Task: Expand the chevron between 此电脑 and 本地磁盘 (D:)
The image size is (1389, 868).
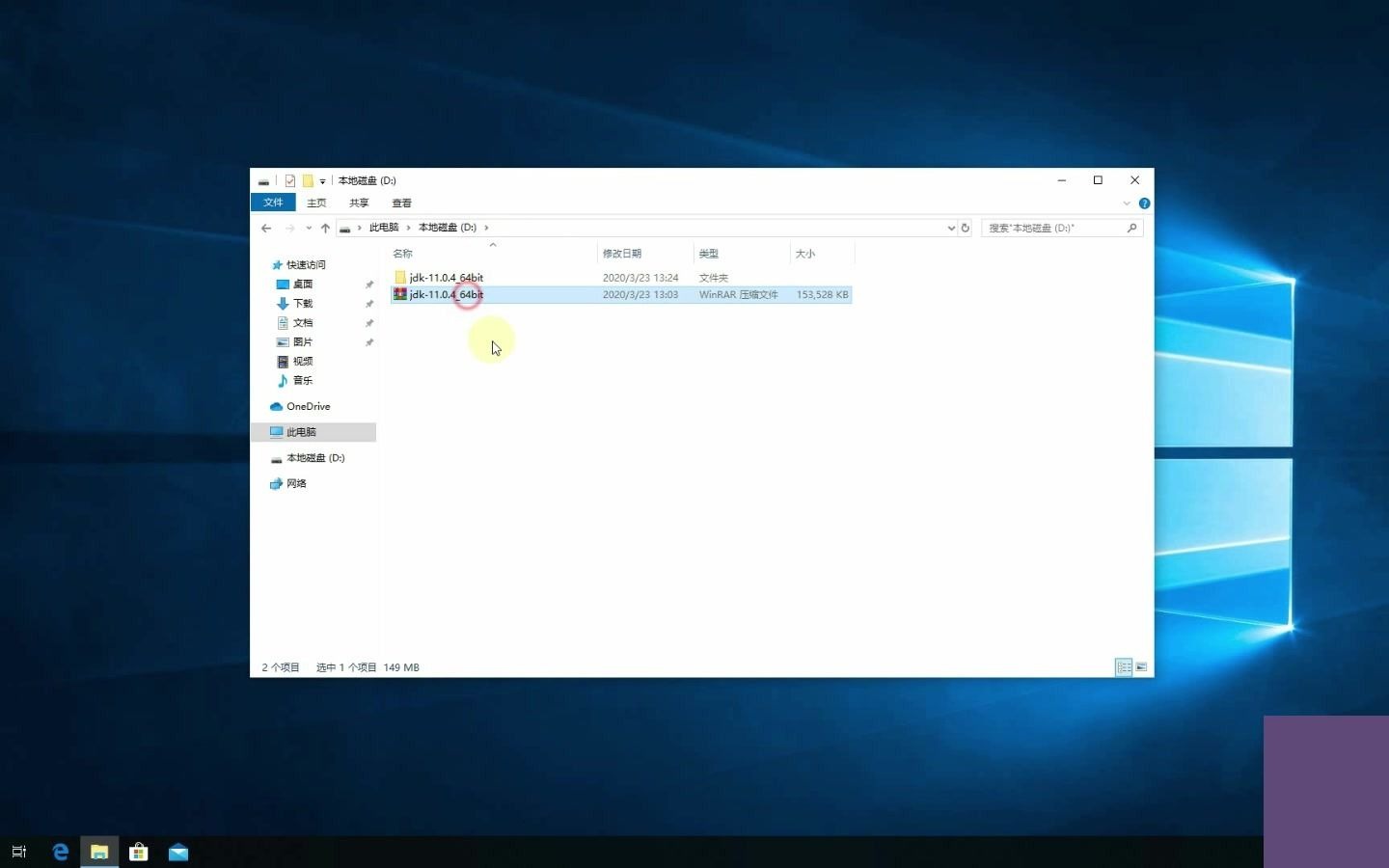Action: coord(408,228)
